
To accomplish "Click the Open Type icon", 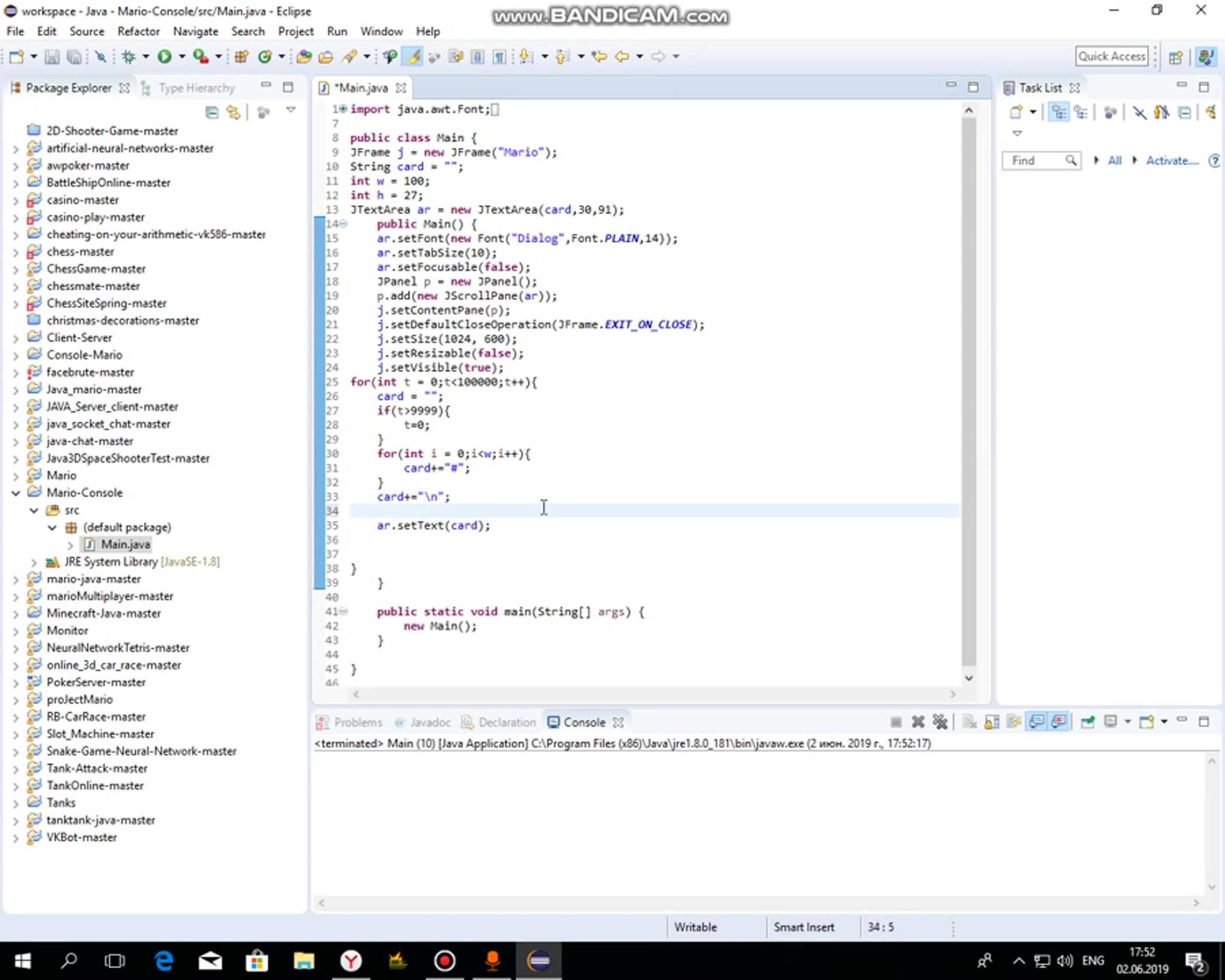I will tap(304, 56).
